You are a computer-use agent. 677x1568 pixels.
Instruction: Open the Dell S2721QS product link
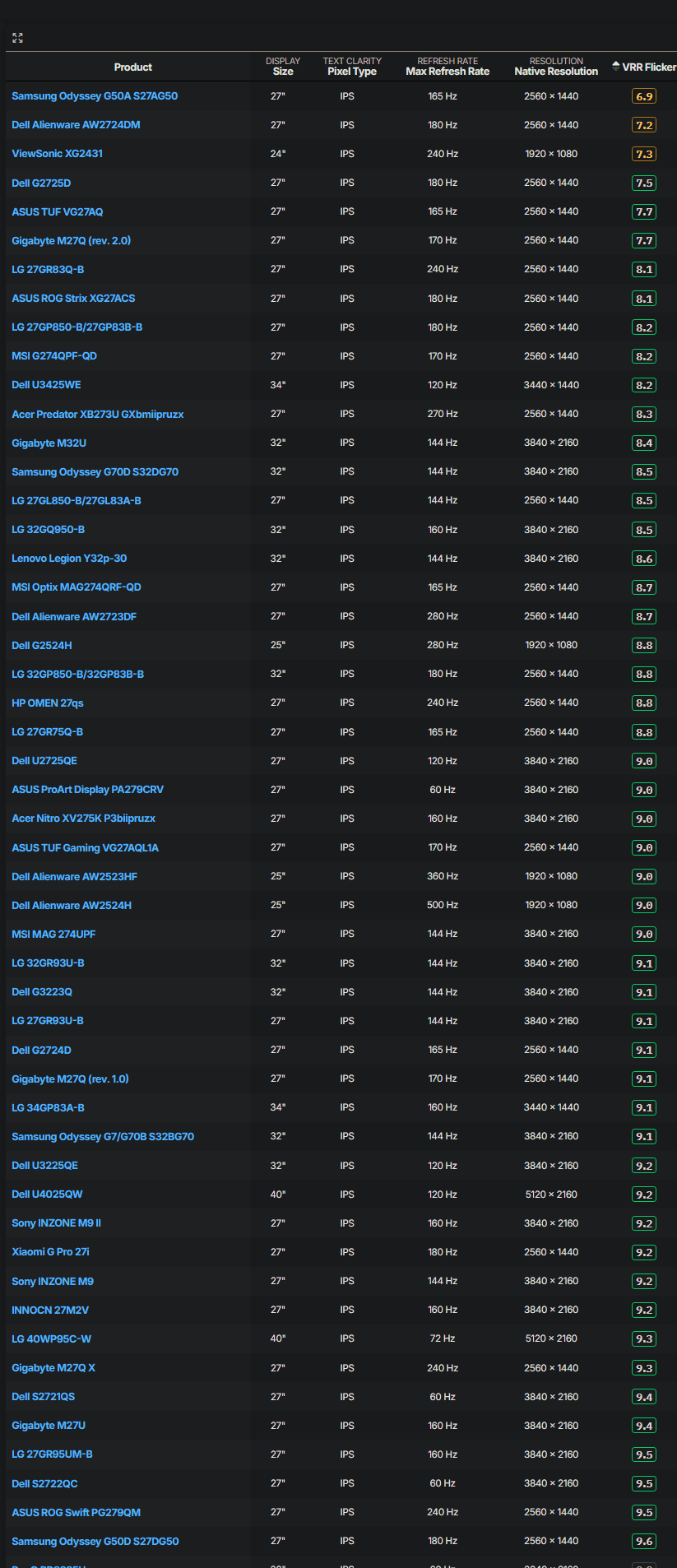coord(44,1397)
